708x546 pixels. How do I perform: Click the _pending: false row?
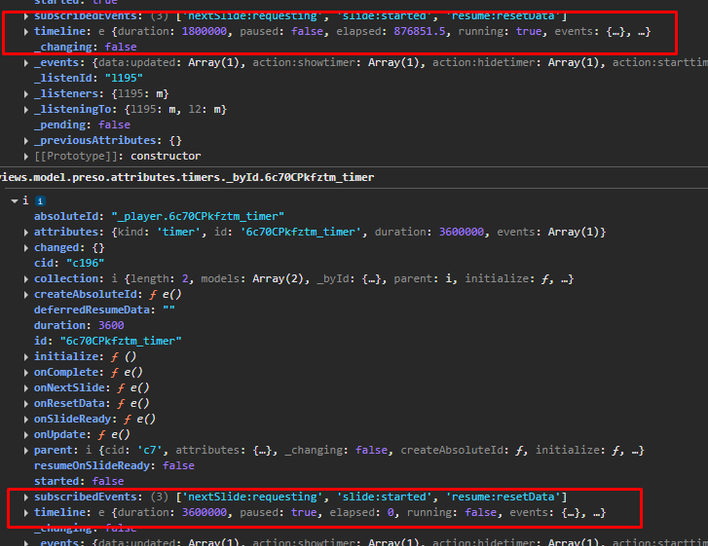pos(82,125)
